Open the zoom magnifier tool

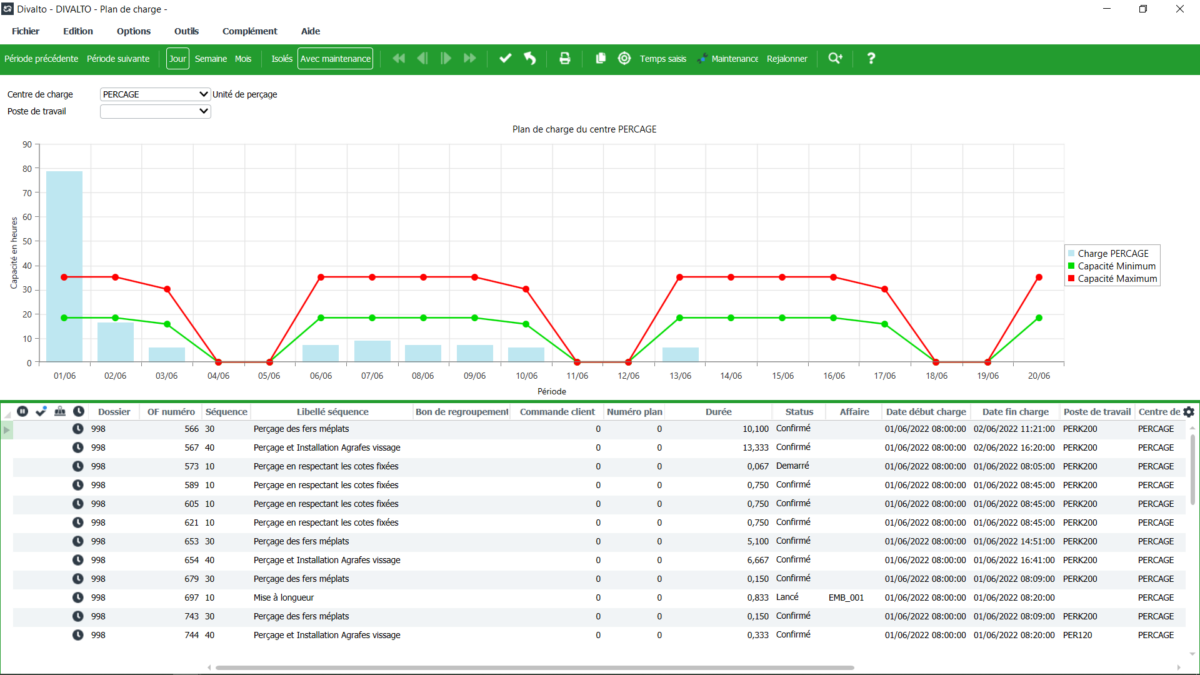coord(835,59)
